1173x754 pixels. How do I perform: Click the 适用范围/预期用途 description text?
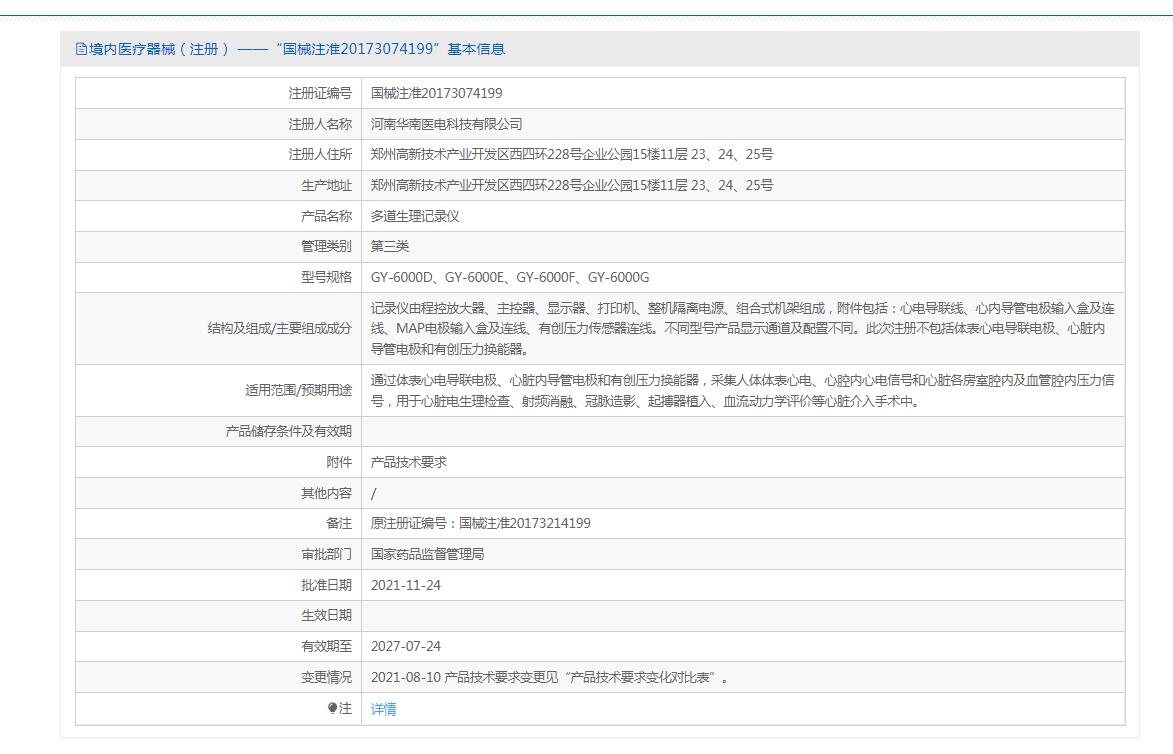pyautogui.click(x=741, y=390)
